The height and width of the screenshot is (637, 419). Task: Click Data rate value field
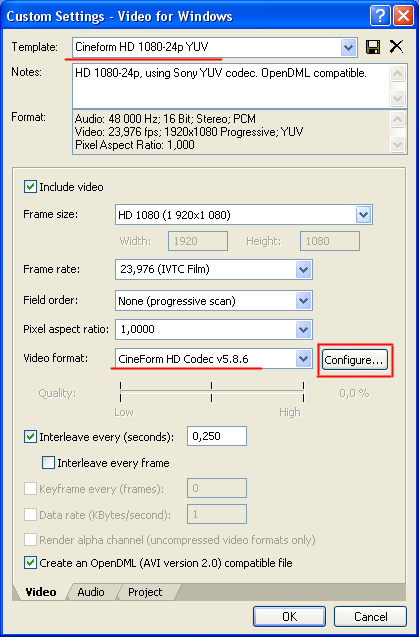tap(217, 514)
